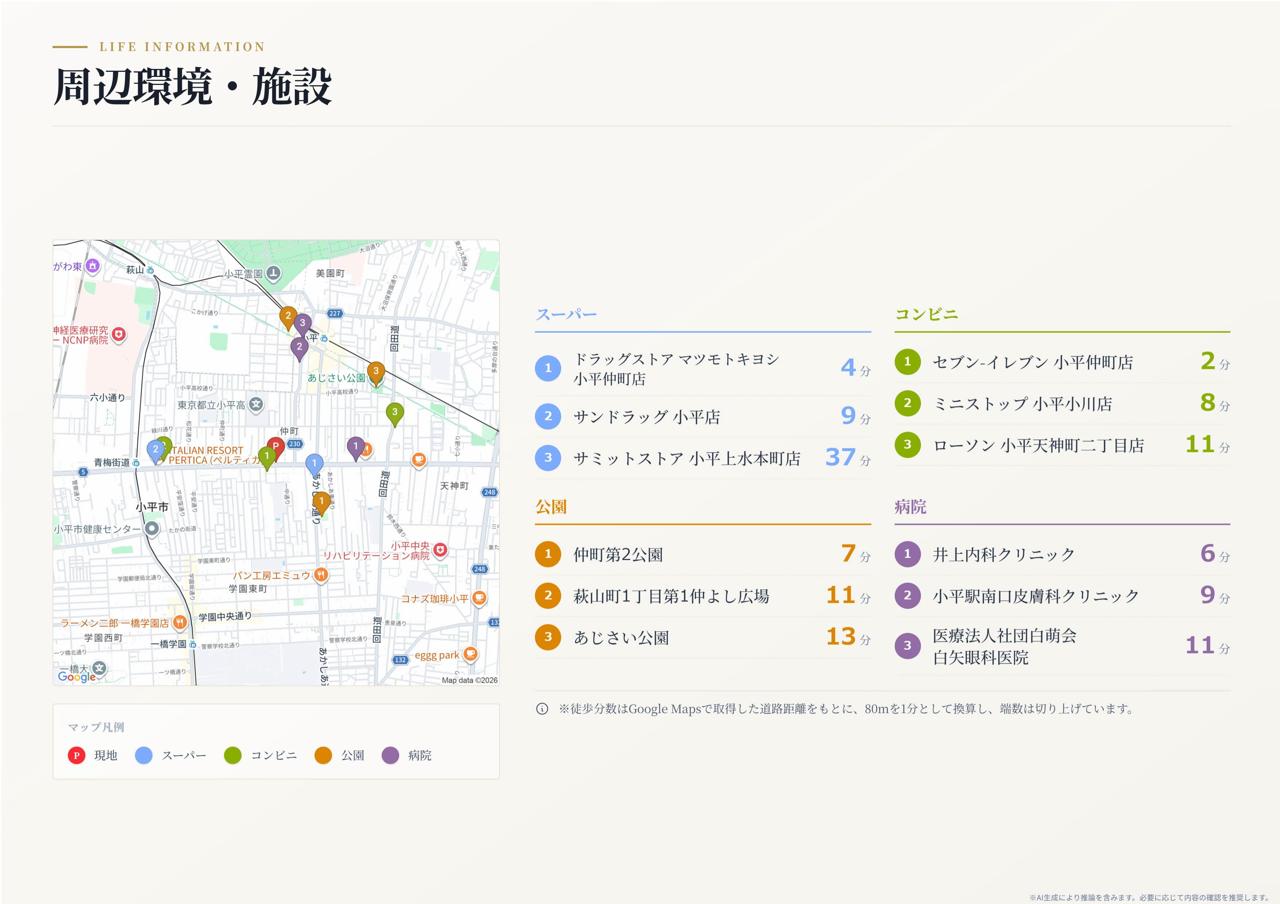Click the number 1 badge beside ドラッグストア マツモトキヨシ
The width and height of the screenshot is (1280, 904).
(x=548, y=368)
